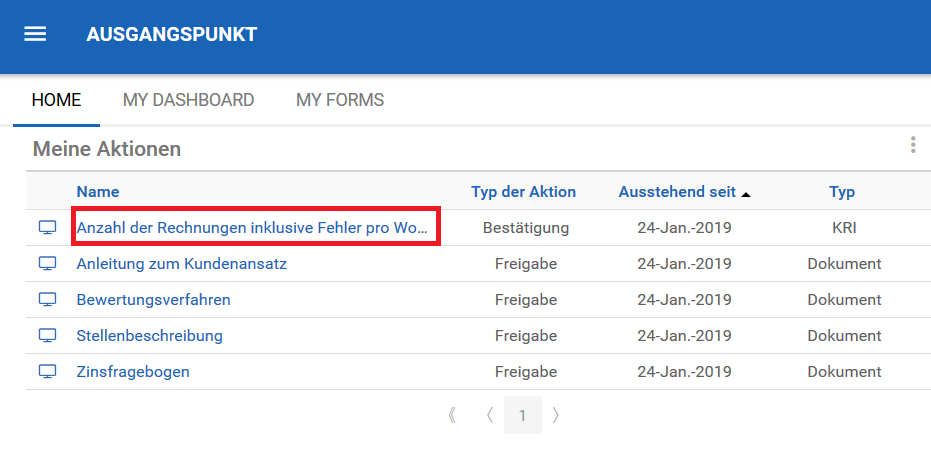This screenshot has height=450, width=931.
Task: Go to the previous page arrow
Action: (x=490, y=415)
